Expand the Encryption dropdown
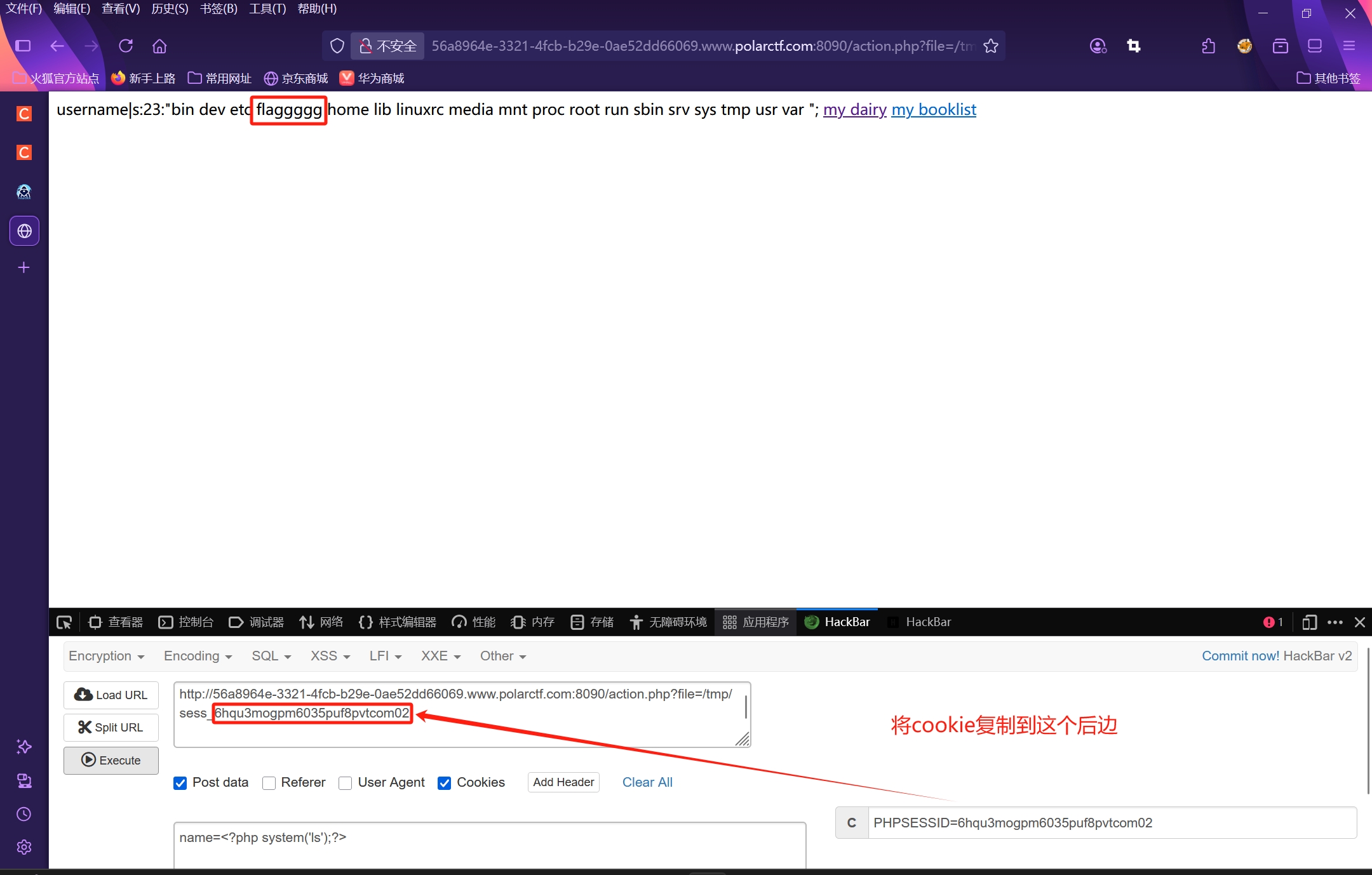Screen dimensions: 1372x875 [x=106, y=656]
